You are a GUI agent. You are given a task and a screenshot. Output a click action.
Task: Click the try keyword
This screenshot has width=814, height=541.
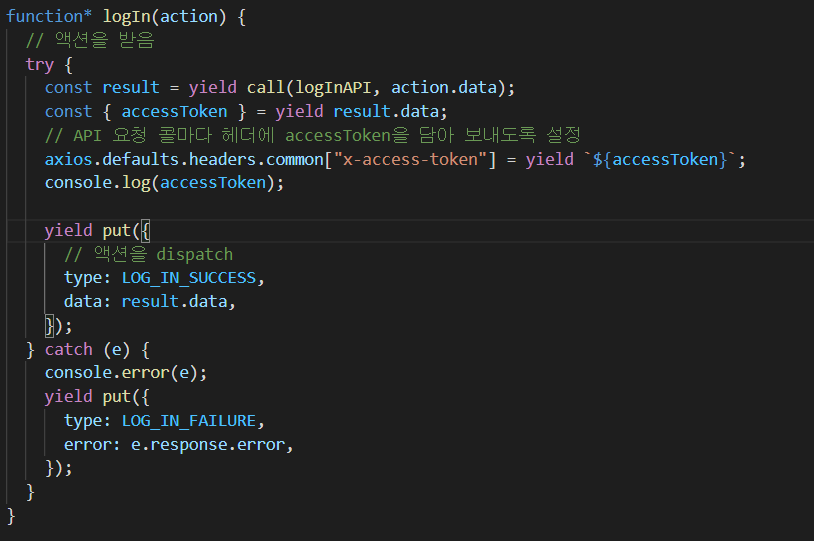(x=40, y=65)
